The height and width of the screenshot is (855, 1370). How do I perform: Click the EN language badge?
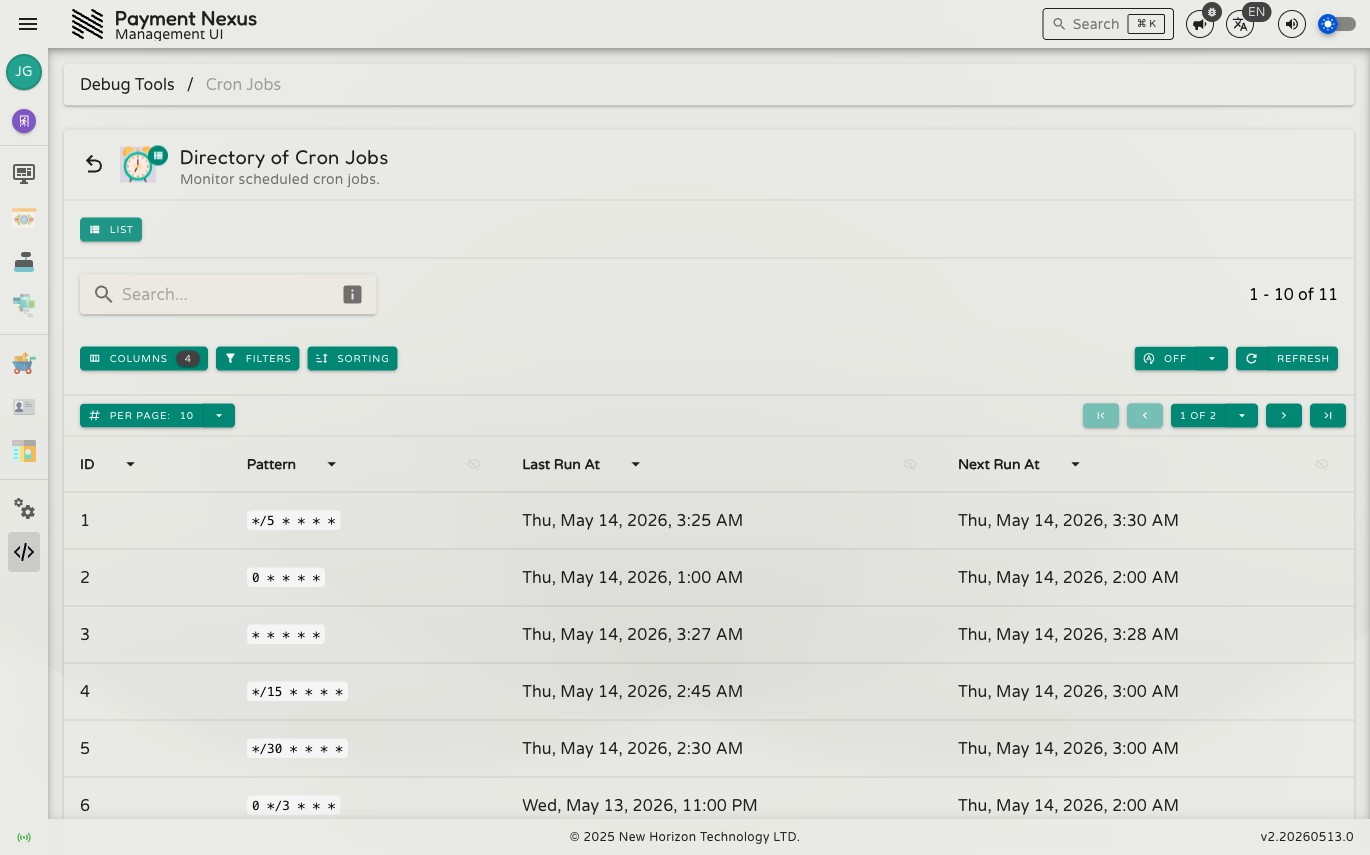(1256, 12)
